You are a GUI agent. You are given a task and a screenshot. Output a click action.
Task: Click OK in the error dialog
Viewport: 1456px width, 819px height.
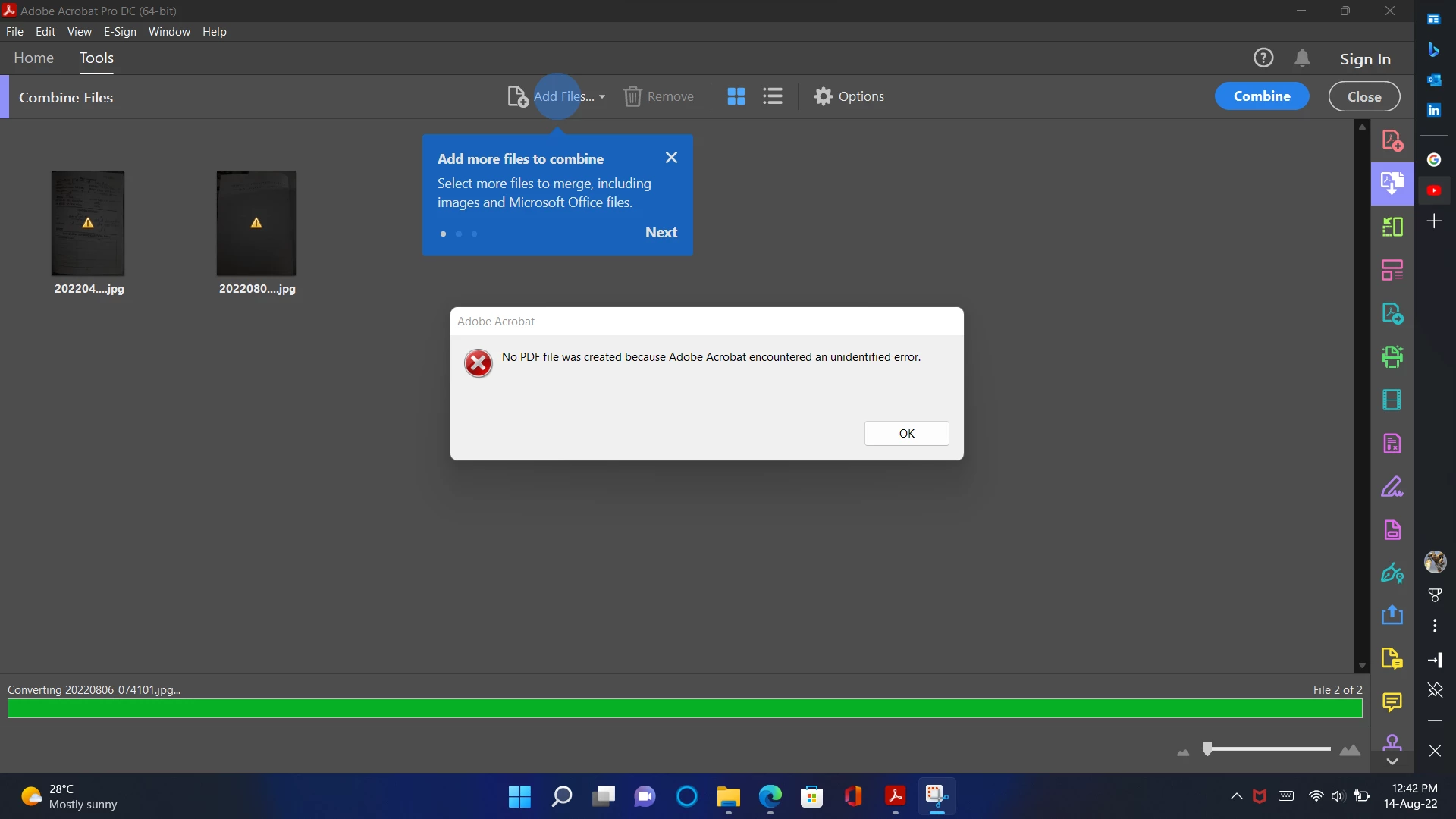click(906, 433)
